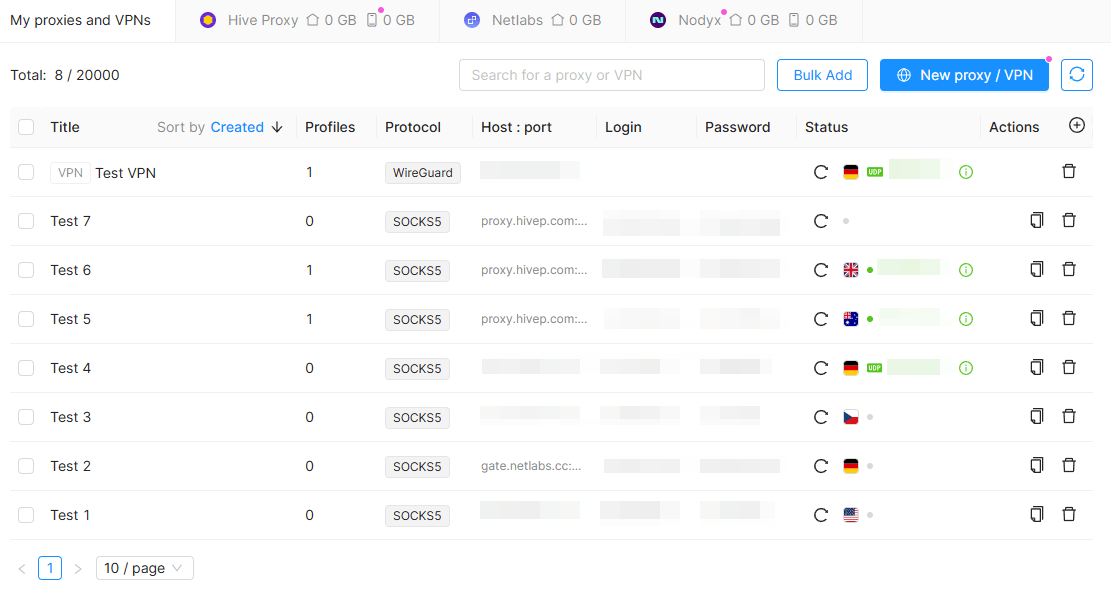Open the 10 / page size dropdown
The height and width of the screenshot is (599, 1111).
tap(145, 568)
